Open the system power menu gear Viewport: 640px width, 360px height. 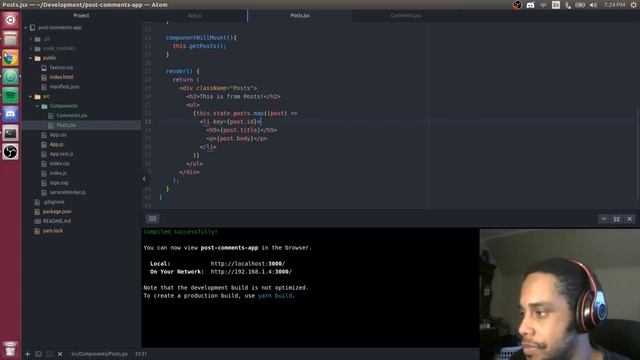coord(633,5)
